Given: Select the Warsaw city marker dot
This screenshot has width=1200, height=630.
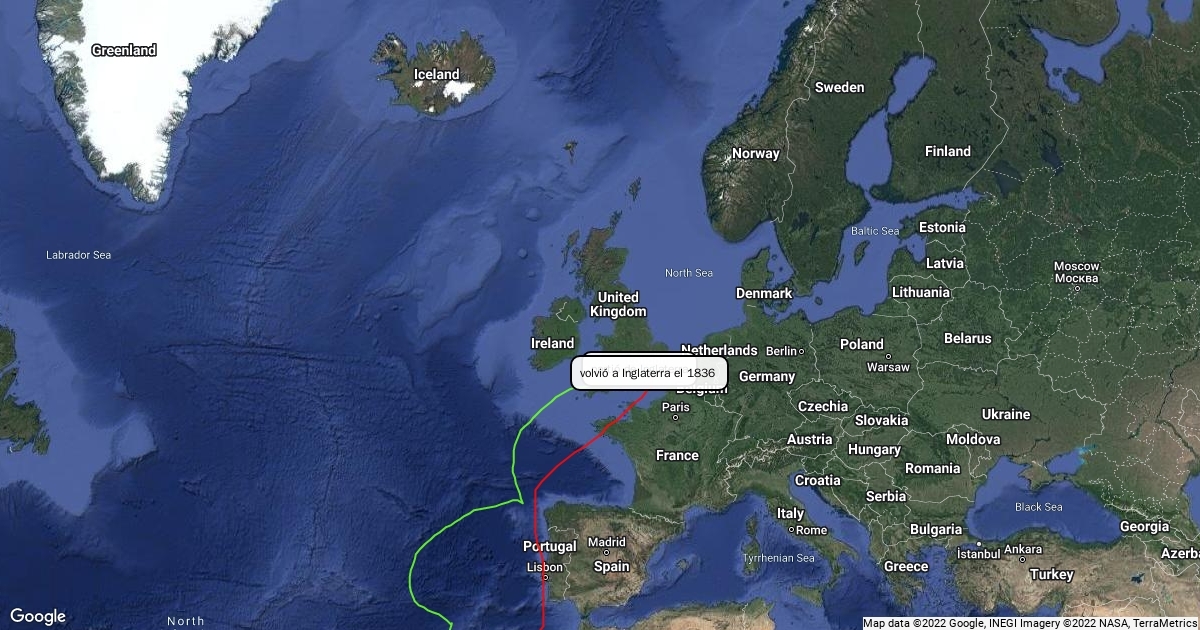Looking at the screenshot, I should pos(887,355).
